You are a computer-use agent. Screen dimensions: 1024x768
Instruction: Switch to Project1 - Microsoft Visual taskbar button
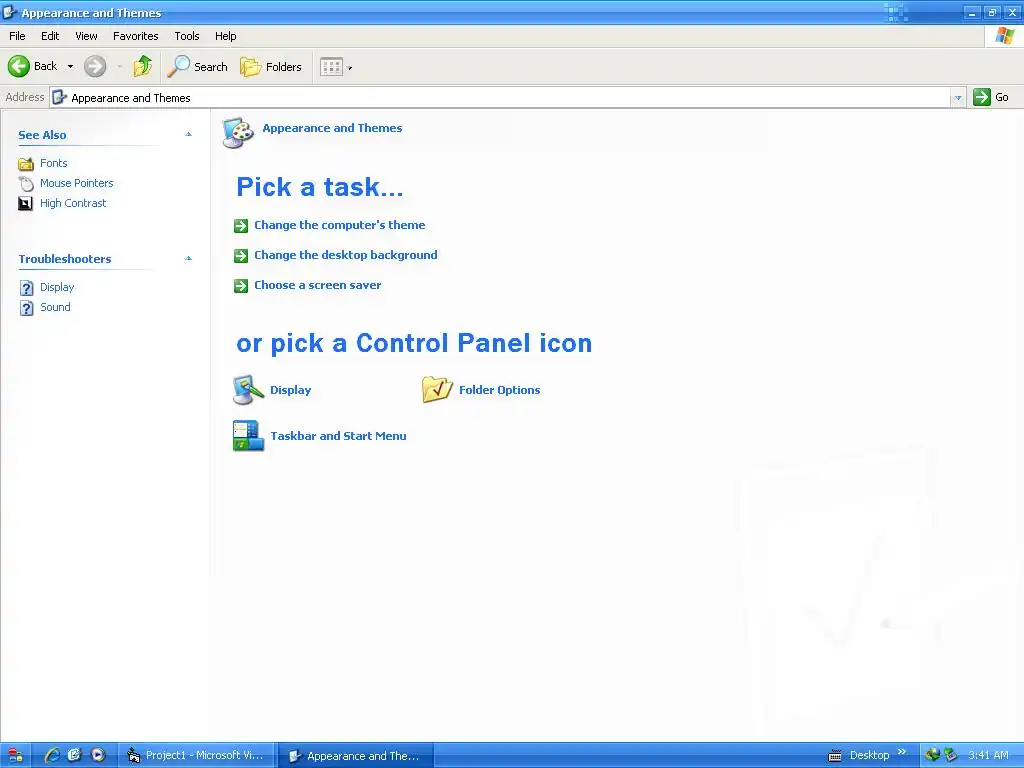click(196, 756)
